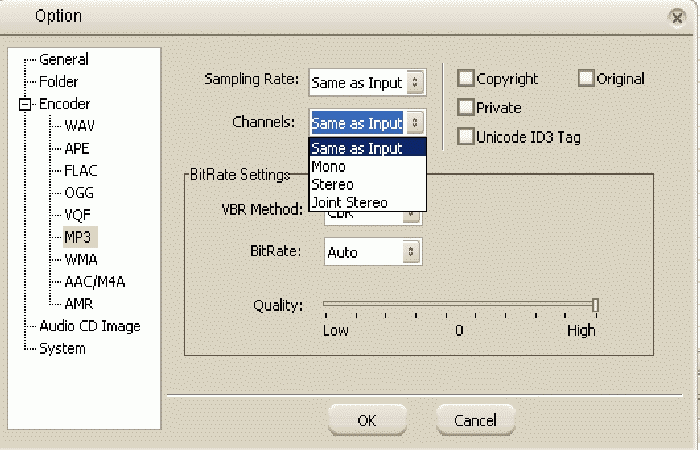
Task: Enable Unicode ID3 Tag checkbox
Action: [x=466, y=137]
